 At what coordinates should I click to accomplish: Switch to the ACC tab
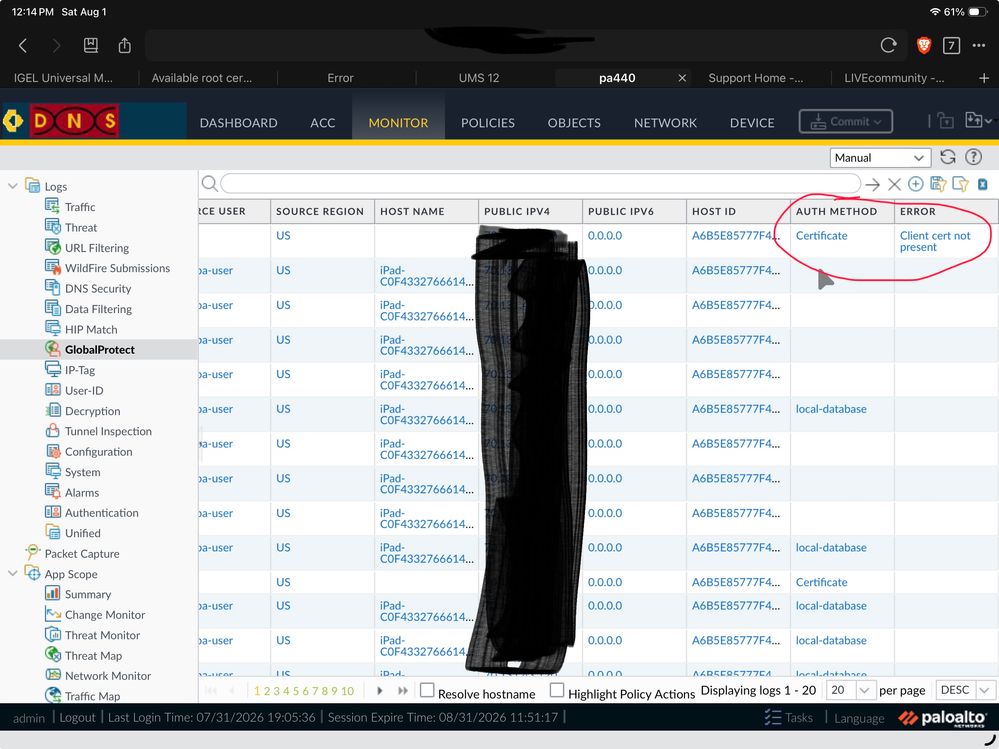click(322, 123)
